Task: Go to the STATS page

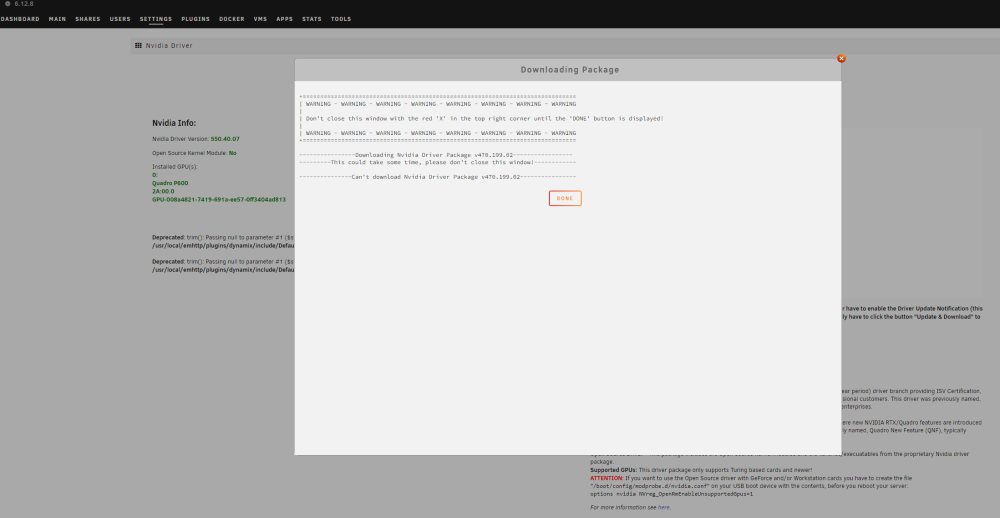Action: (312, 19)
